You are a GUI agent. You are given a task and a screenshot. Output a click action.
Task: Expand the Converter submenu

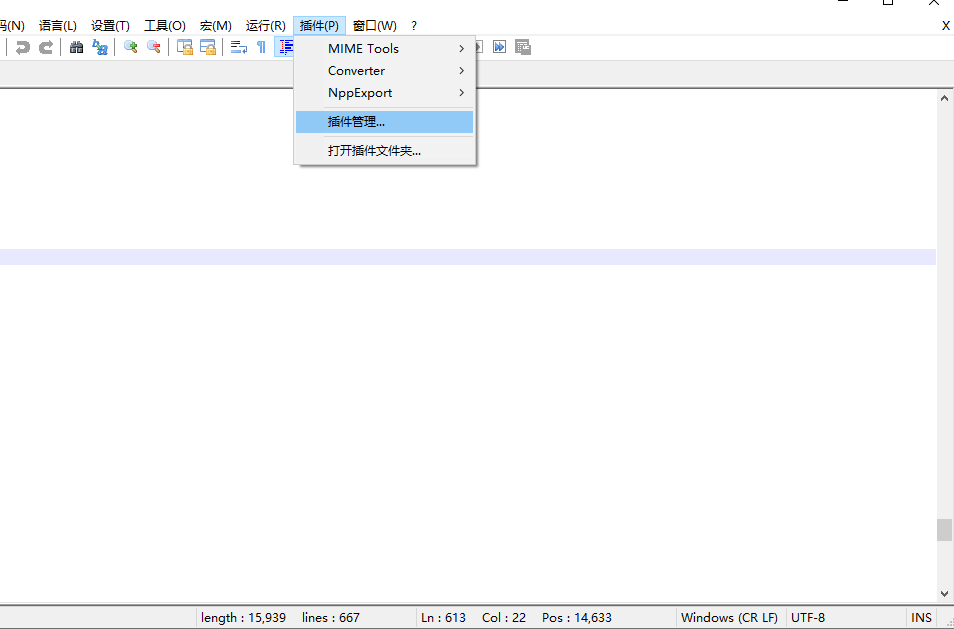click(x=385, y=71)
